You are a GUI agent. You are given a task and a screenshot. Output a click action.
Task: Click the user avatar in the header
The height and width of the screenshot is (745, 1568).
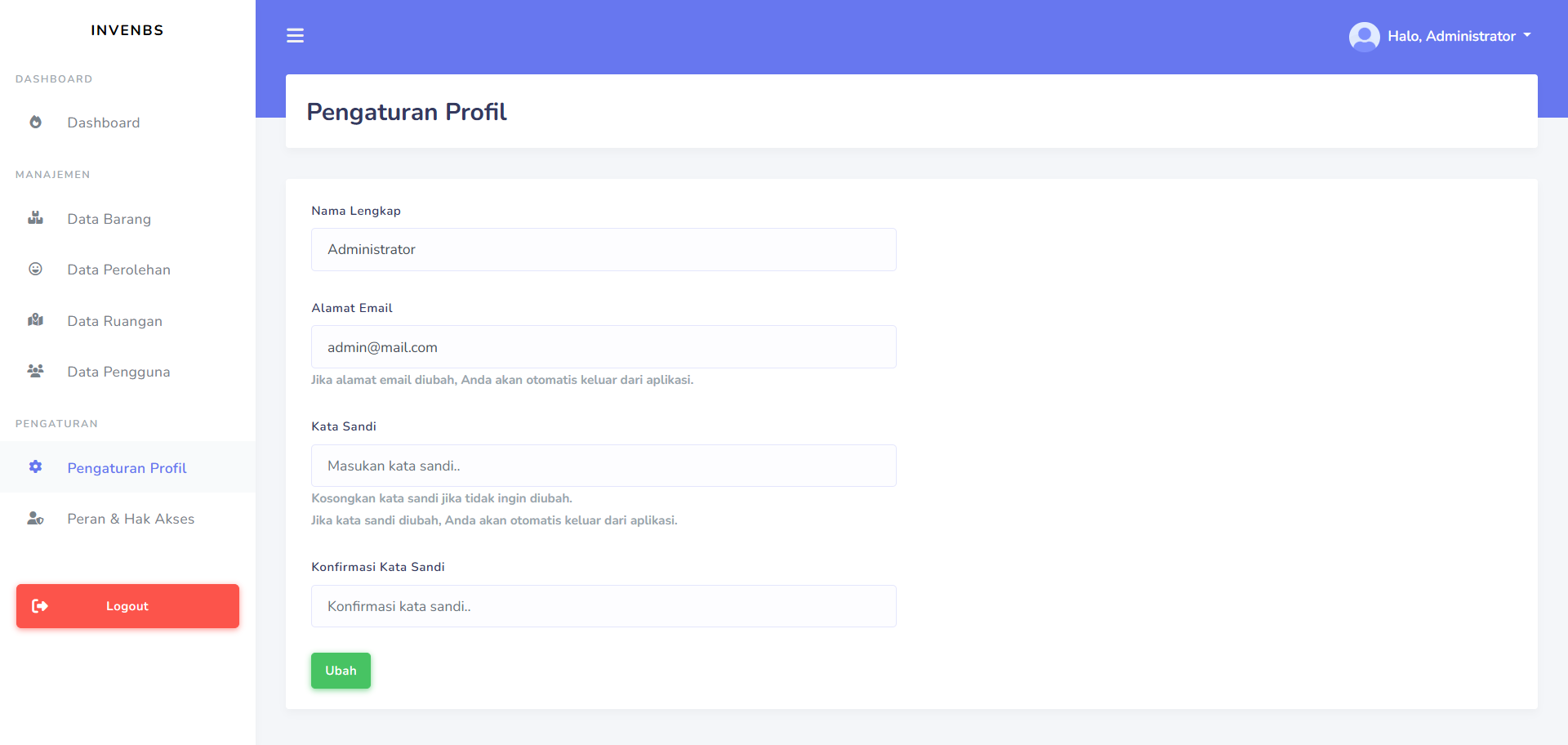1364,37
